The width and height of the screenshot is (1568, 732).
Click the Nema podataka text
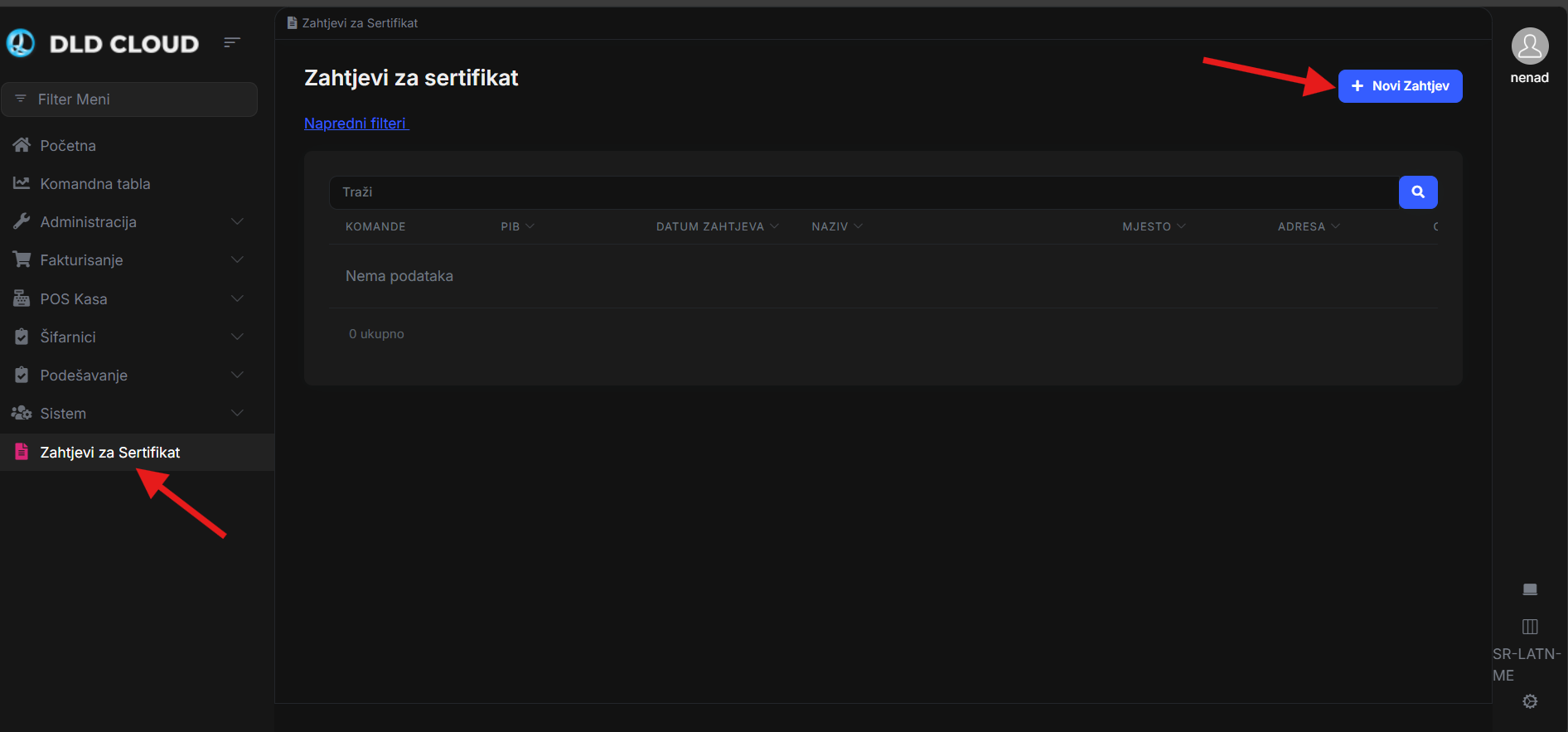click(x=399, y=276)
